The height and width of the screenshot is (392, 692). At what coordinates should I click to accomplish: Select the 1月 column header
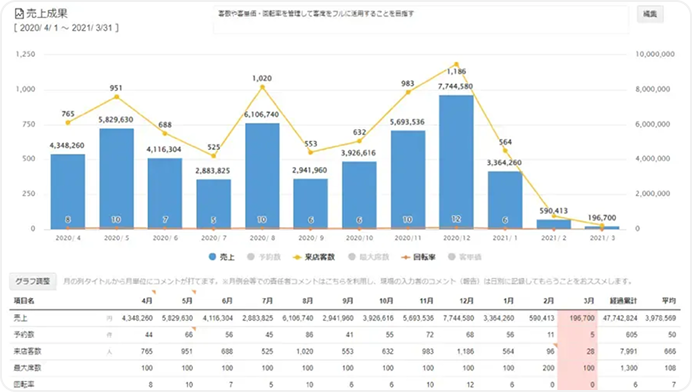pos(508,301)
